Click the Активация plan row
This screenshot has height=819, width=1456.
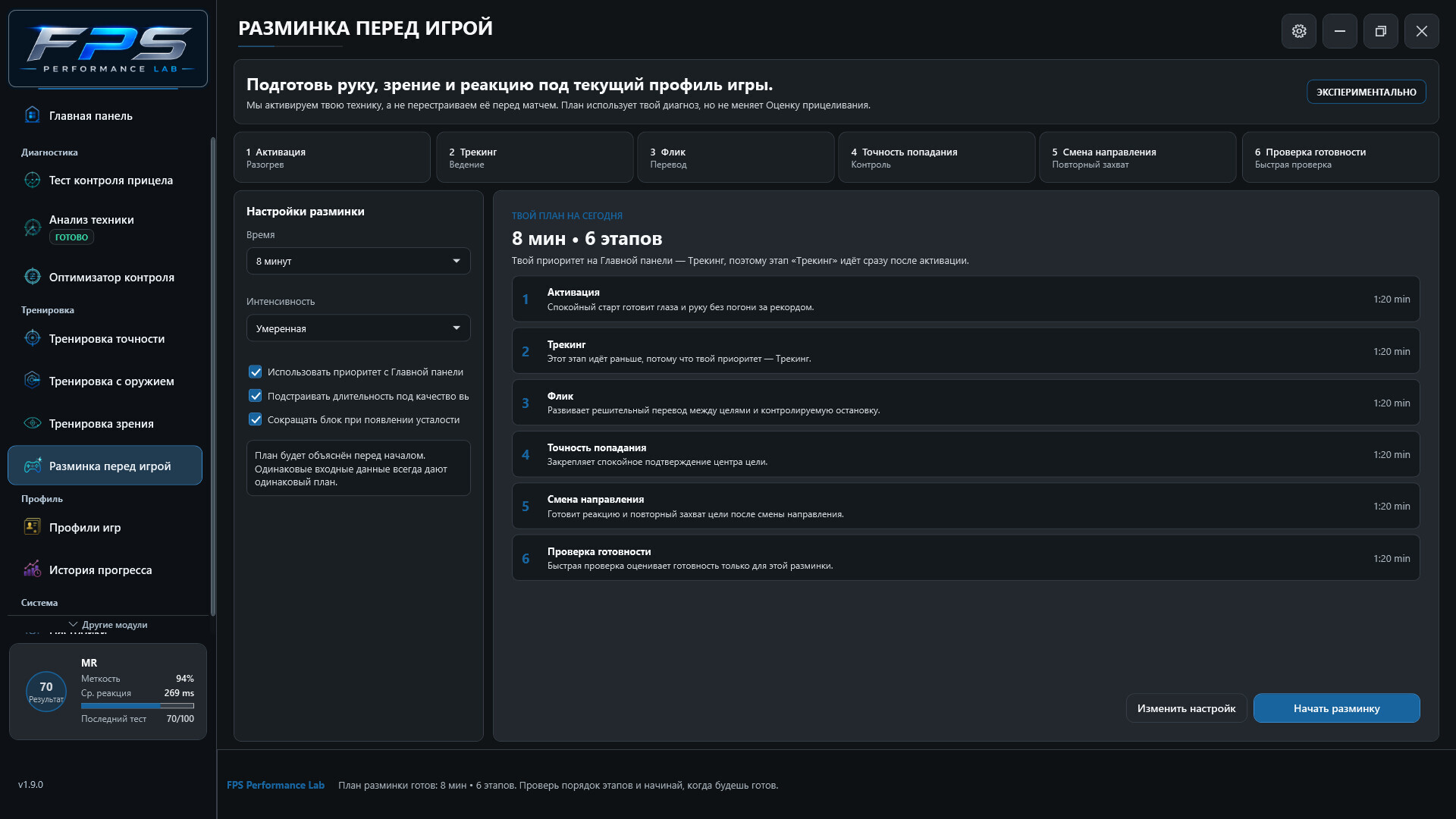(965, 299)
